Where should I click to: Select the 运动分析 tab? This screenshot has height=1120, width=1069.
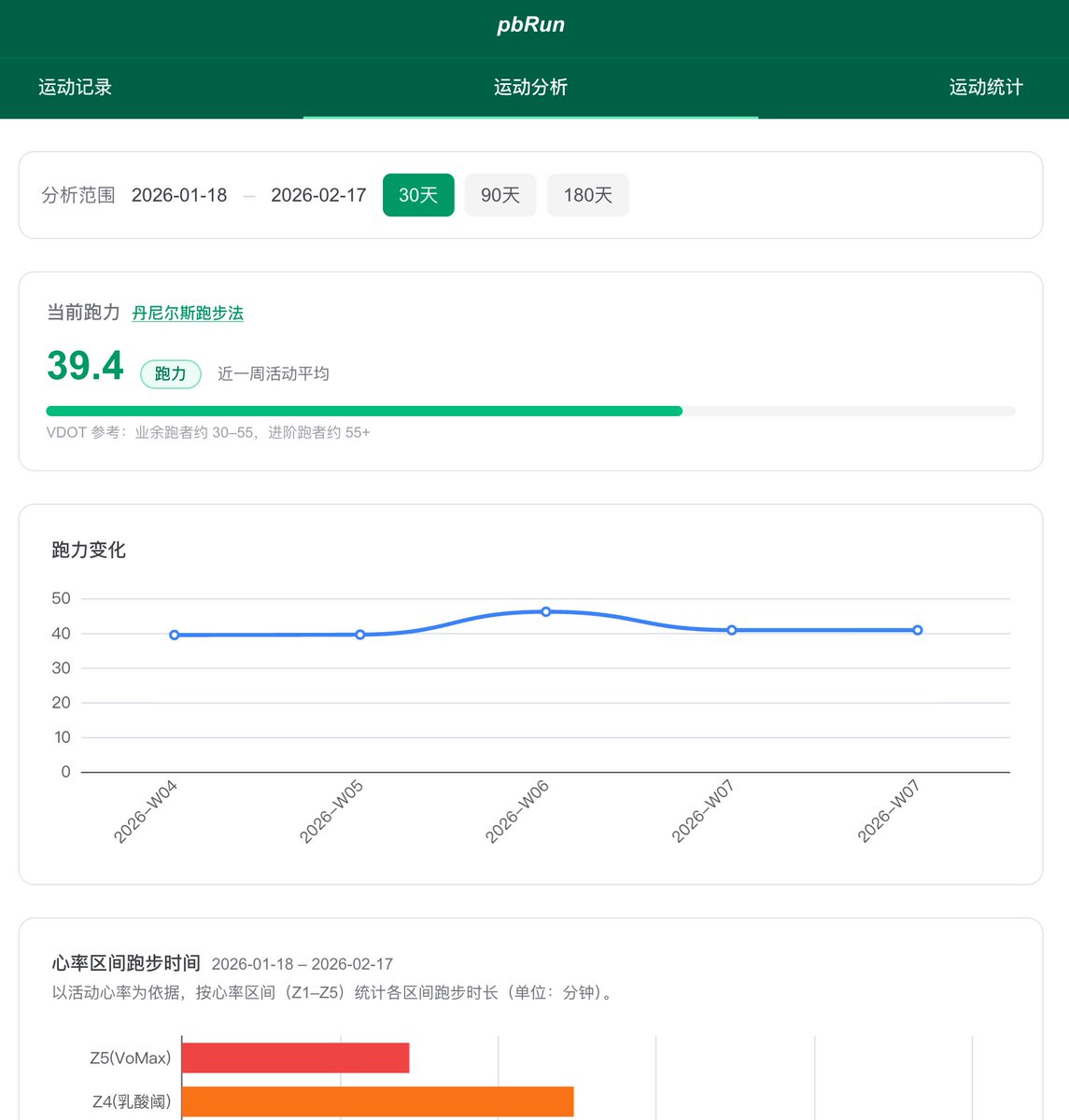pyautogui.click(x=530, y=88)
